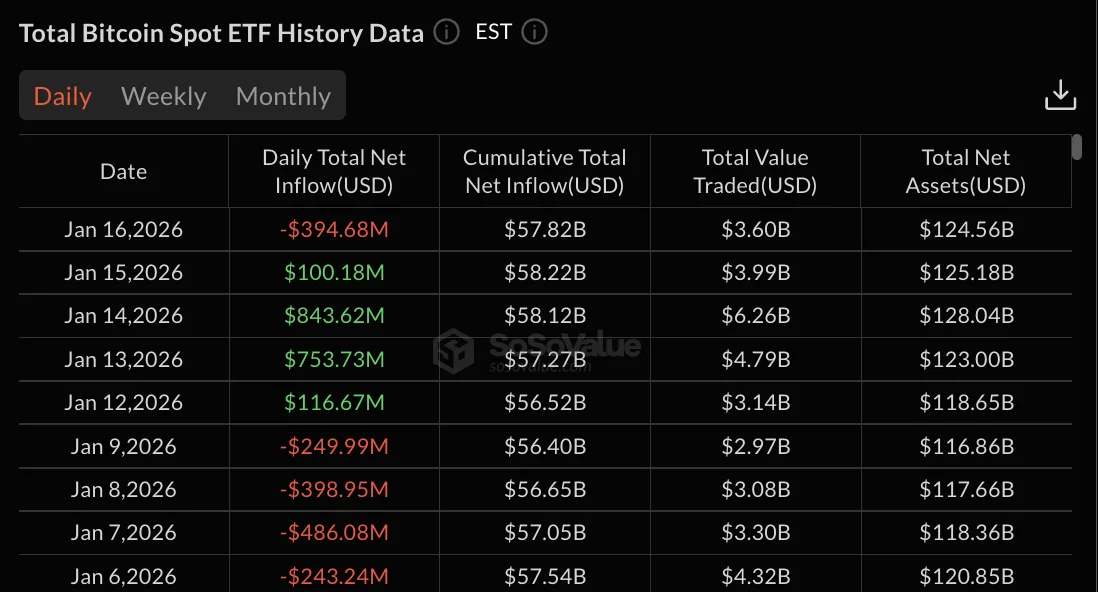1098x592 pixels.
Task: Select the Jan 16,2026 row
Action: pos(123,229)
